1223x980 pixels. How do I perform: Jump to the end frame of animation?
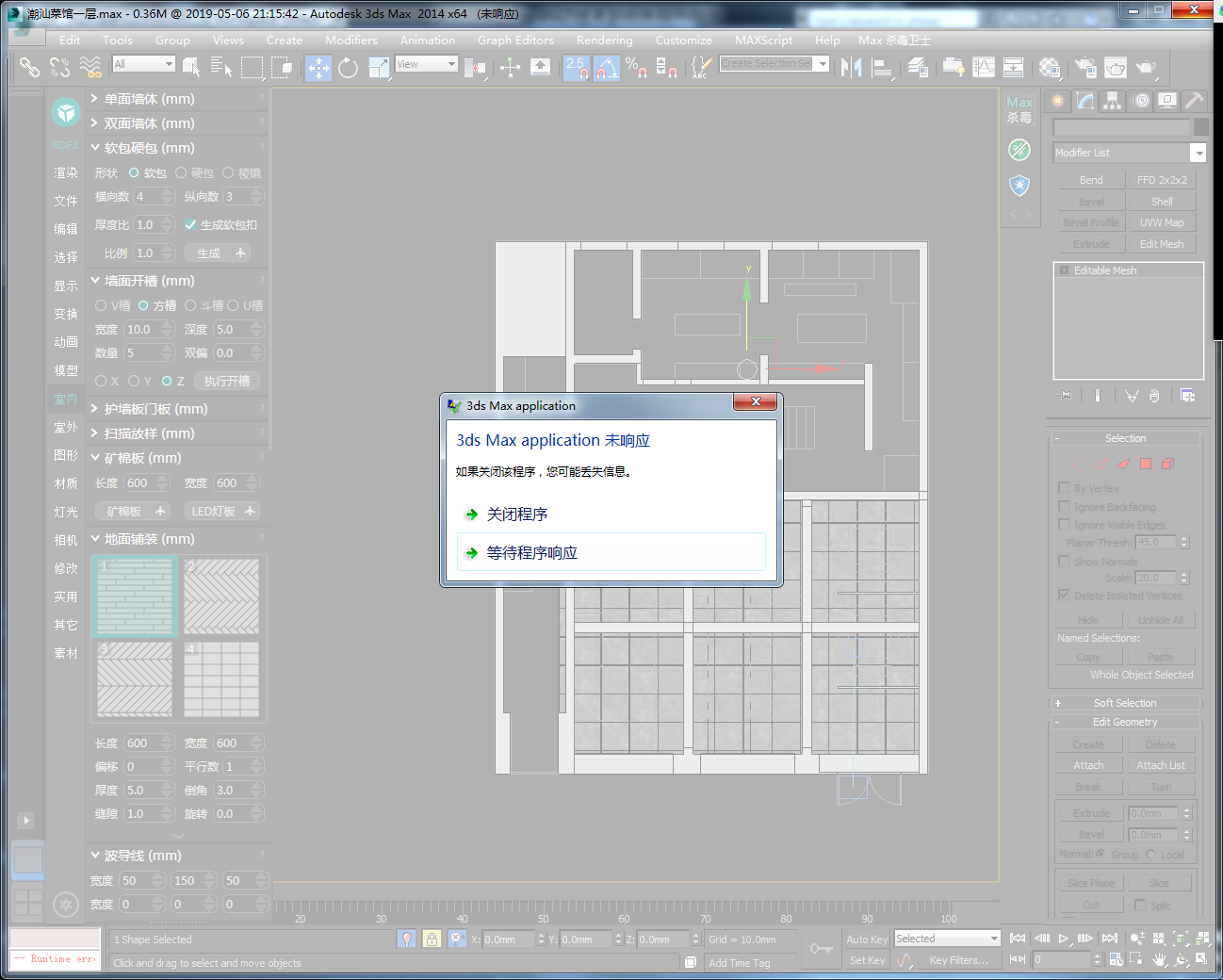coord(1110,939)
